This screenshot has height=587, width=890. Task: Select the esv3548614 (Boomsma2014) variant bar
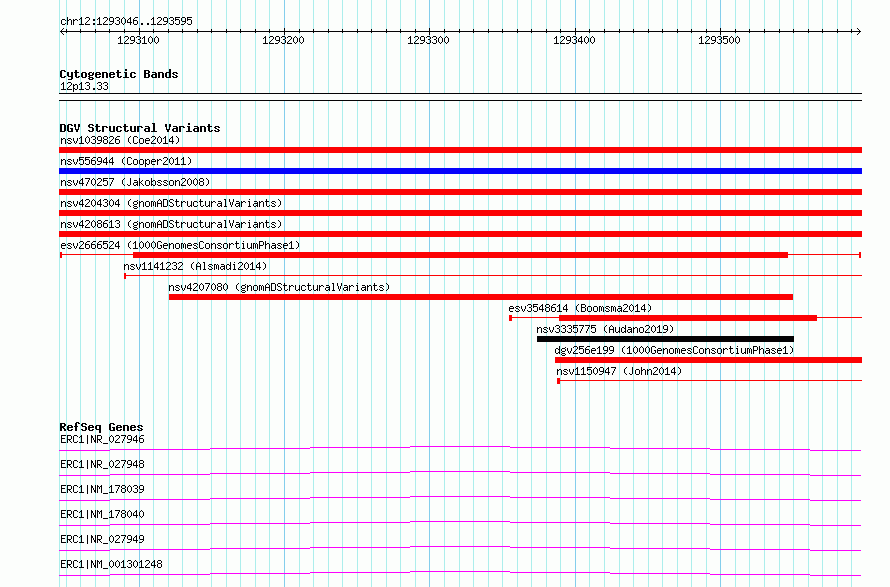686,318
